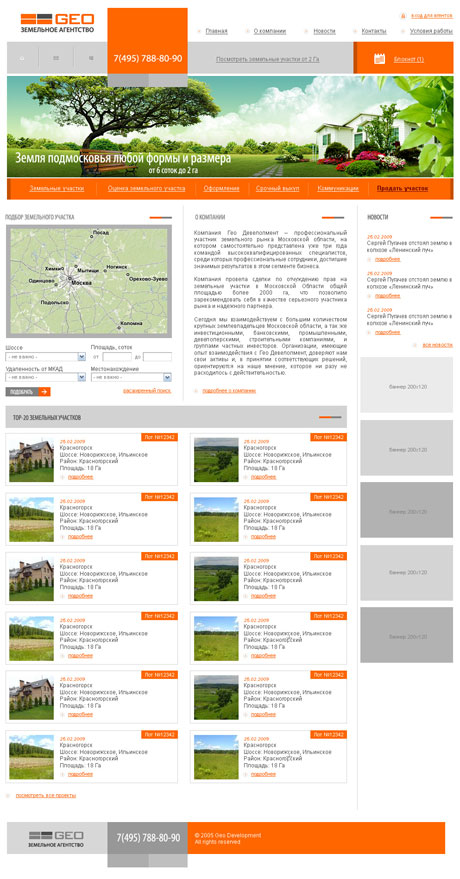Select Мытищи on the map
The height and width of the screenshot is (879, 460).
pyautogui.click(x=87, y=270)
